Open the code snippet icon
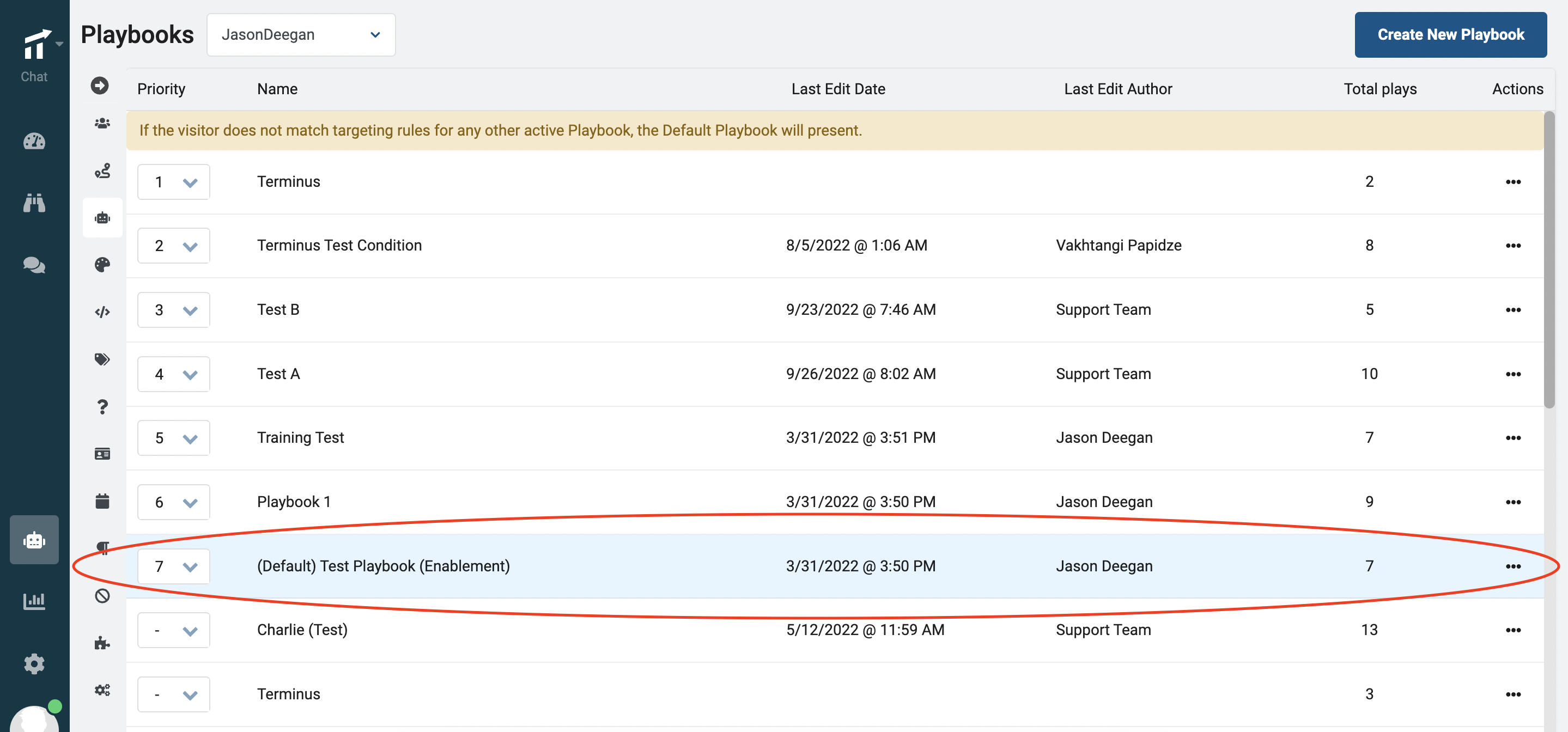This screenshot has width=1568, height=732. pos(102,312)
